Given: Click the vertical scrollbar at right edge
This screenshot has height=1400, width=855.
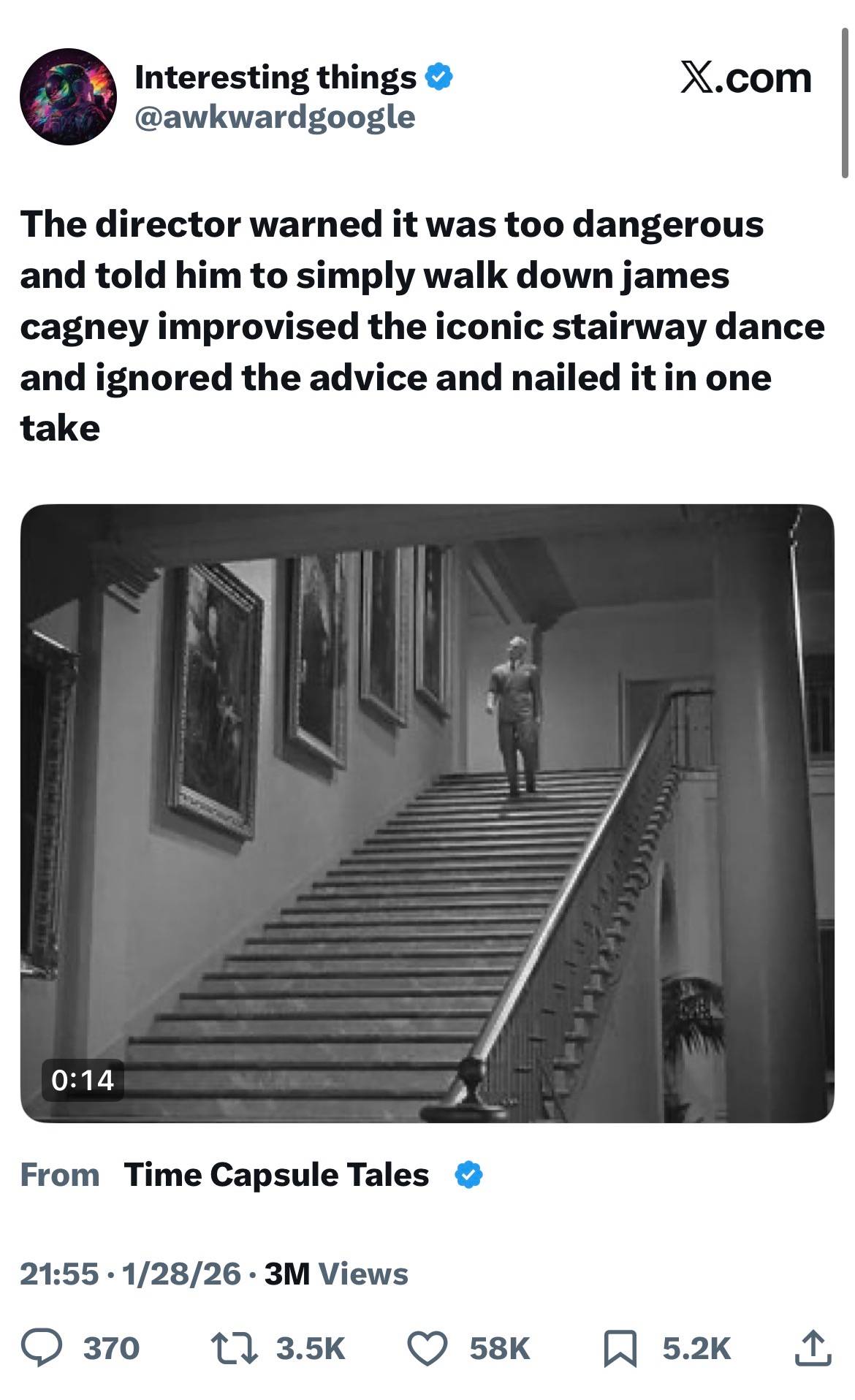Looking at the screenshot, I should point(845,102).
